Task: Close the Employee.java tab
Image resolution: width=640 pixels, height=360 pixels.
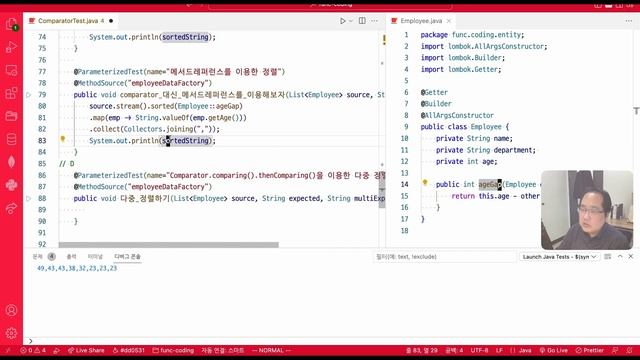Action: coord(449,21)
